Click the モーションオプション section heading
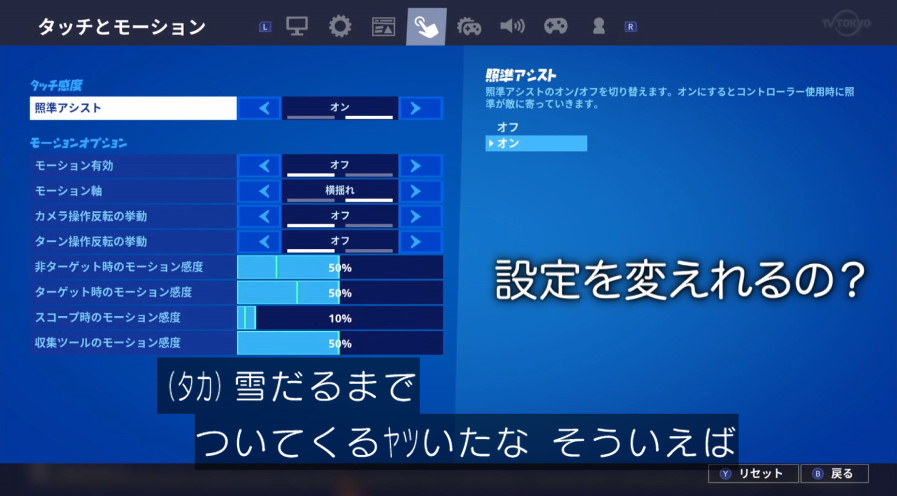897x496 pixels. pos(78,143)
